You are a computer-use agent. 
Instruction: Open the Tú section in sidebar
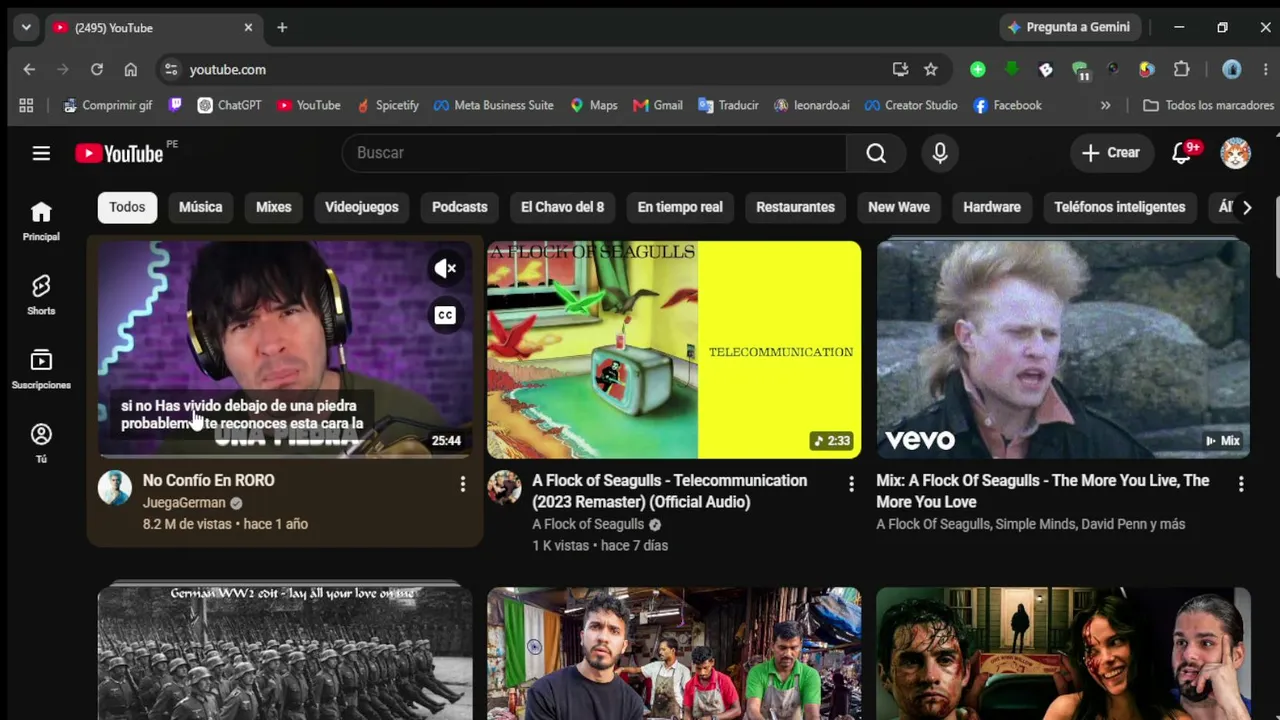point(41,443)
